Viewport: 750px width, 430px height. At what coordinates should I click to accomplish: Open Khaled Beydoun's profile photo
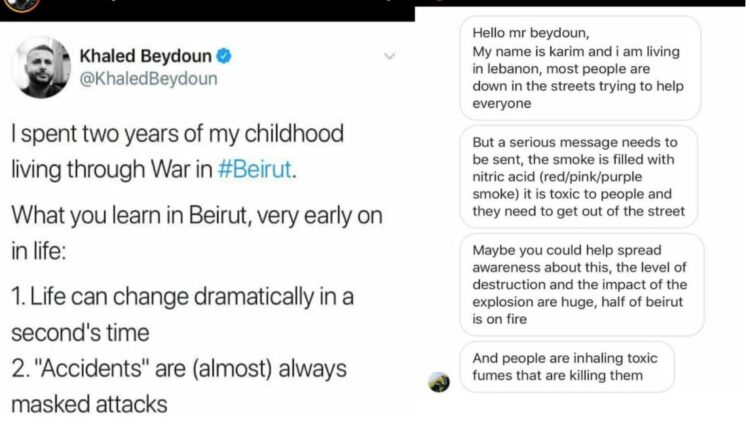coord(41,67)
